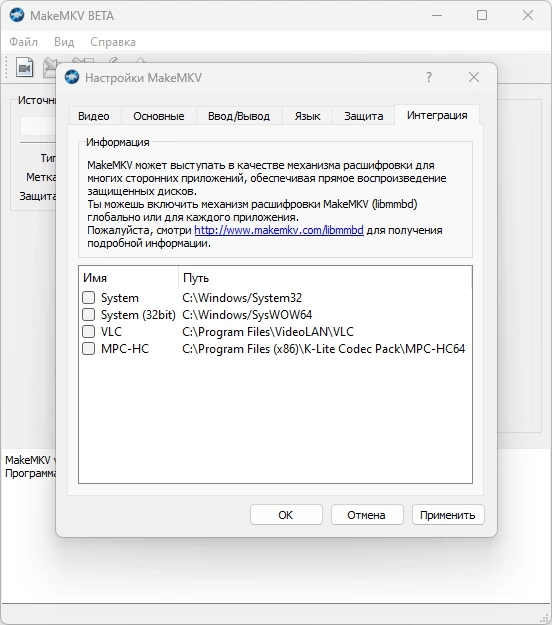Tick the VLC integration checkbox
The image size is (552, 625).
click(x=88, y=332)
